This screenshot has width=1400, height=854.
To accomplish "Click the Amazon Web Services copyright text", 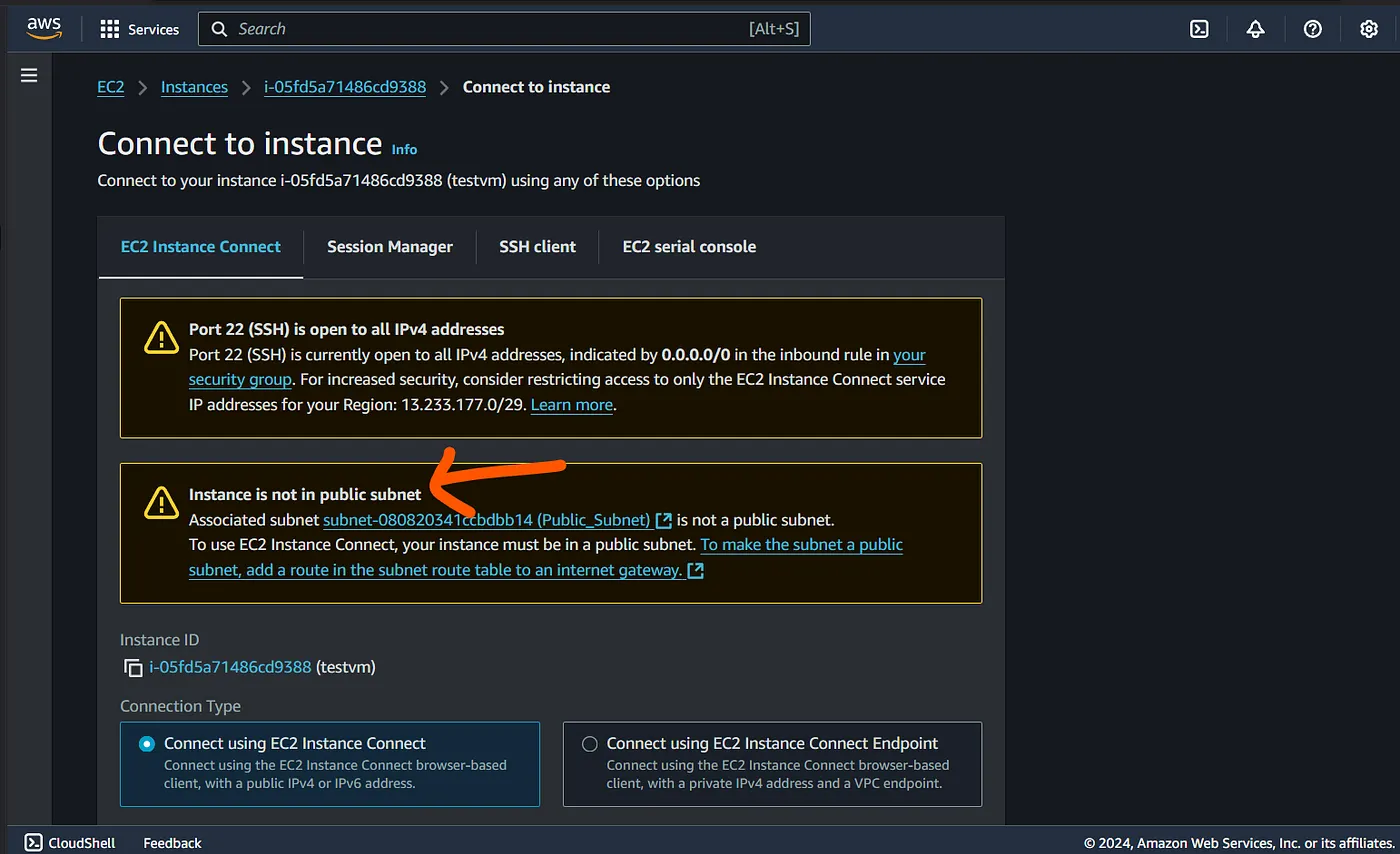I will (x=1241, y=843).
